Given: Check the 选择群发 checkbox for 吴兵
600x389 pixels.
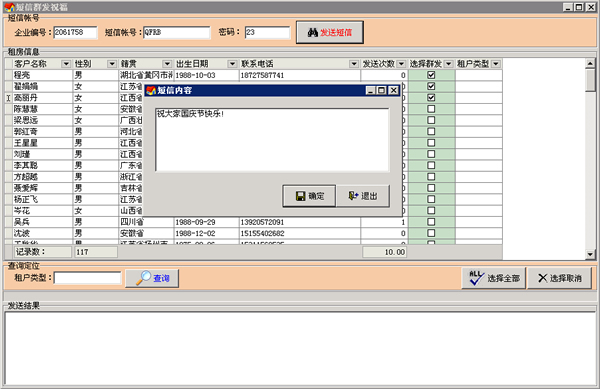Looking at the screenshot, I should click(x=431, y=222).
